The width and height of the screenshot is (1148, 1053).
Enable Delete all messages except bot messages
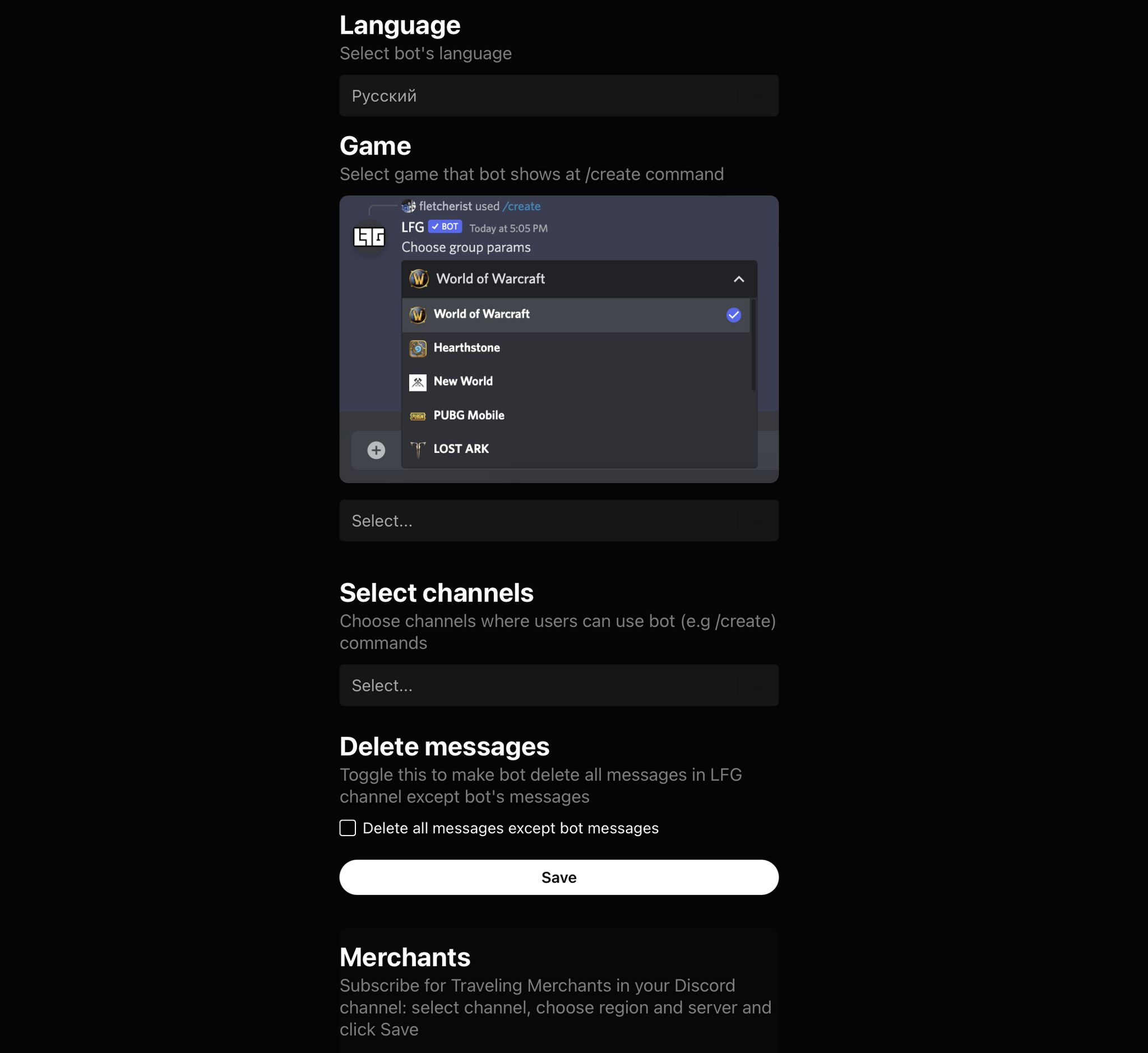click(348, 828)
